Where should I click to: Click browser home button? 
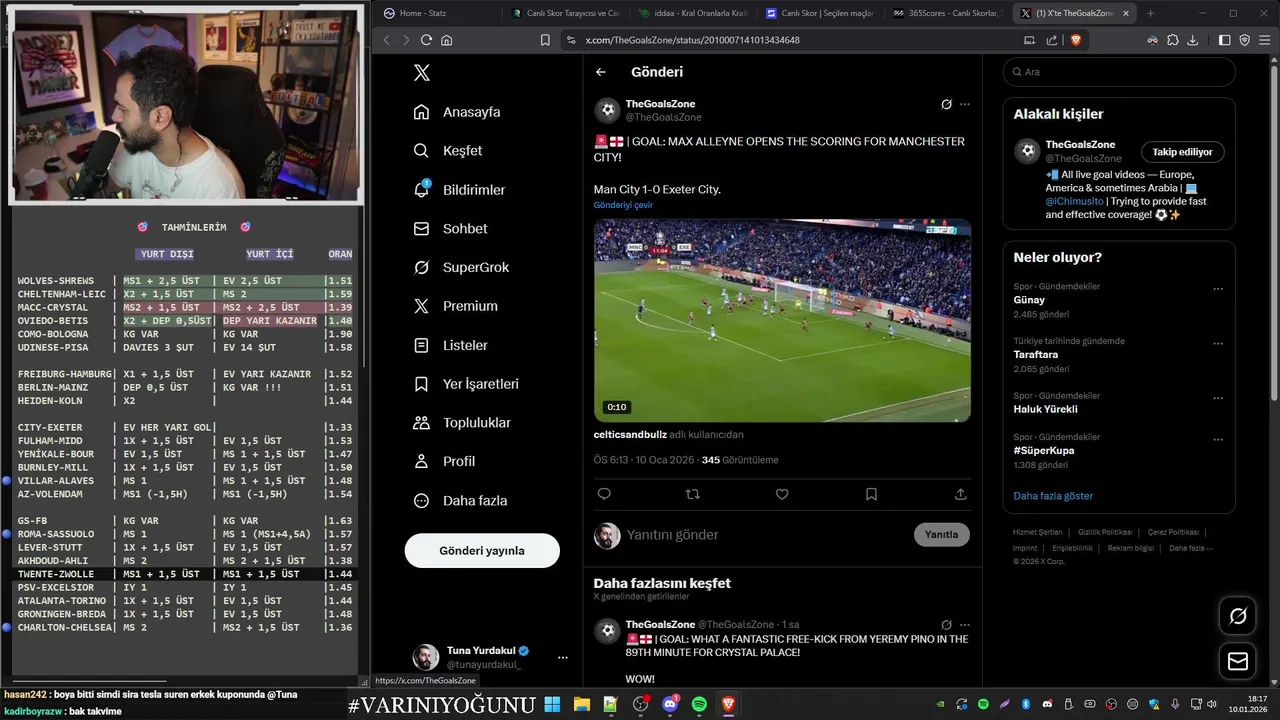tap(447, 40)
